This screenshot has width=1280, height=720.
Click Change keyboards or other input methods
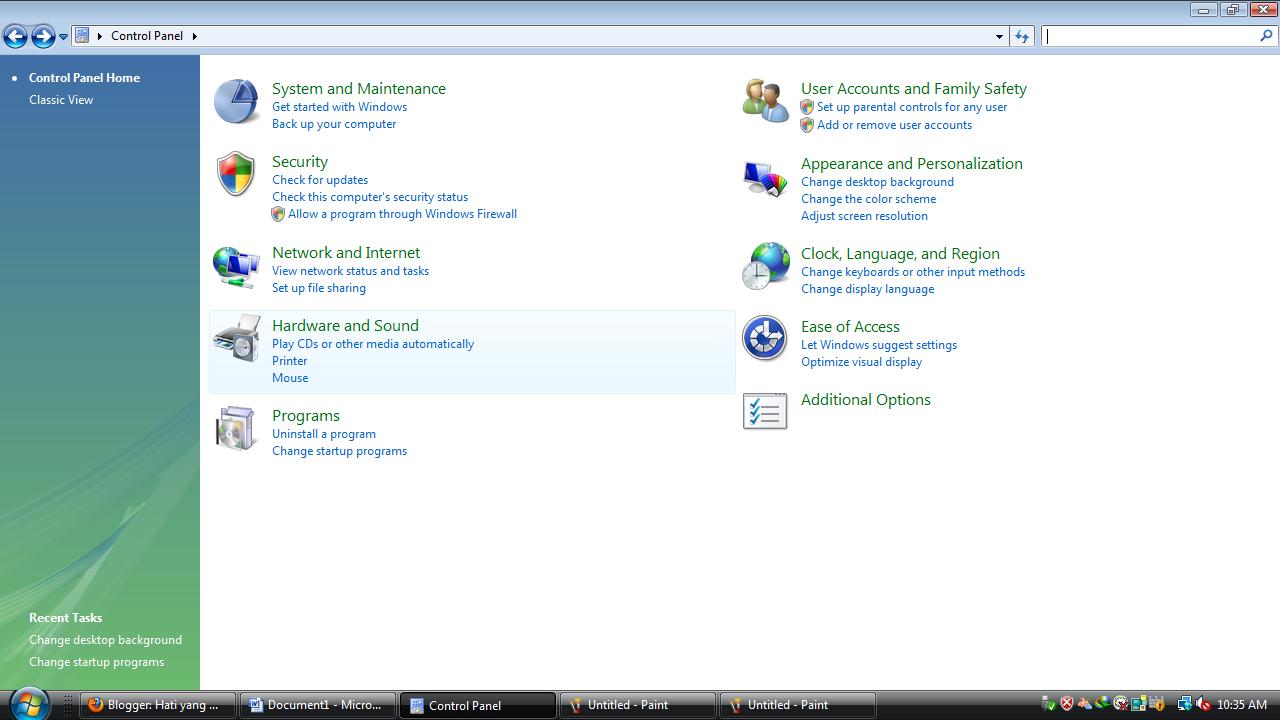click(913, 272)
